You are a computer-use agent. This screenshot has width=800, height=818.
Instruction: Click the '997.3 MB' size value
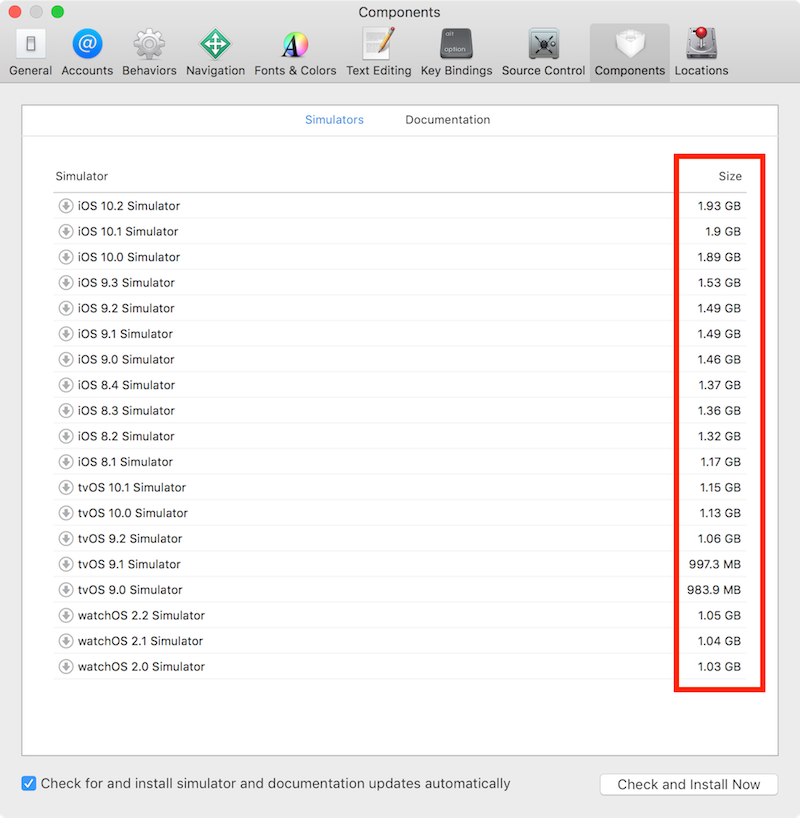(x=714, y=564)
